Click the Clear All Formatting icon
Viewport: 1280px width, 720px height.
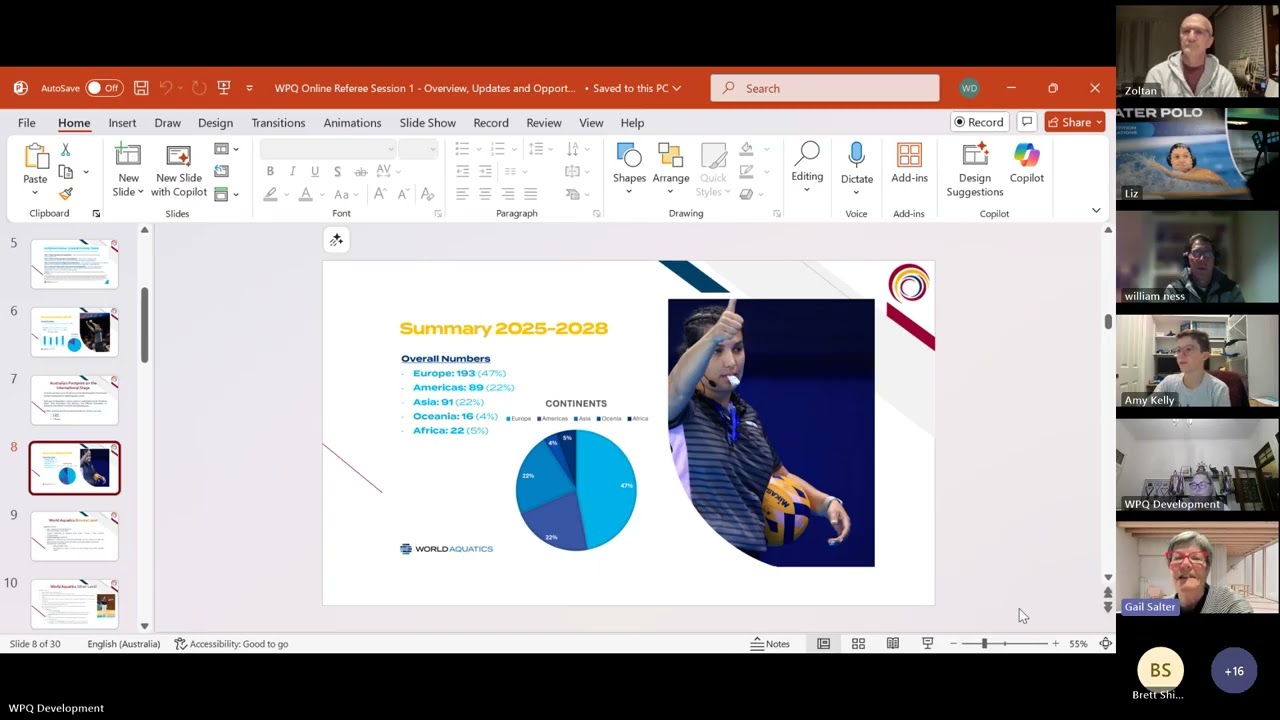(428, 194)
